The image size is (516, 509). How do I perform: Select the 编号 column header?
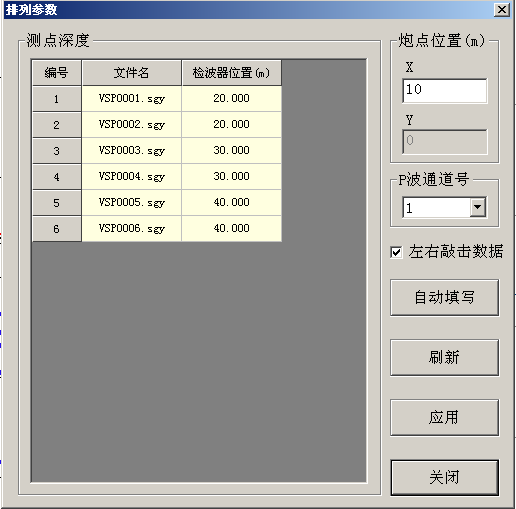point(57,72)
